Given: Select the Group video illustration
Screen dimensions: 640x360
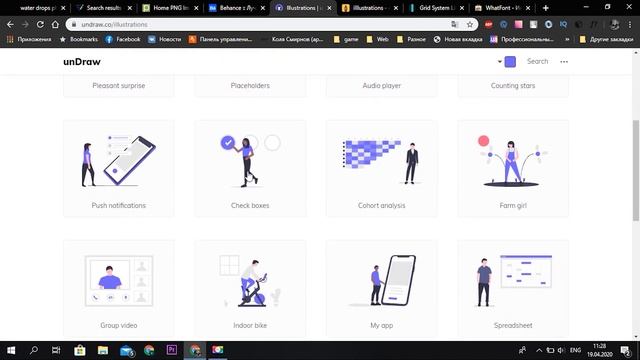Looking at the screenshot, I should pyautogui.click(x=118, y=288).
